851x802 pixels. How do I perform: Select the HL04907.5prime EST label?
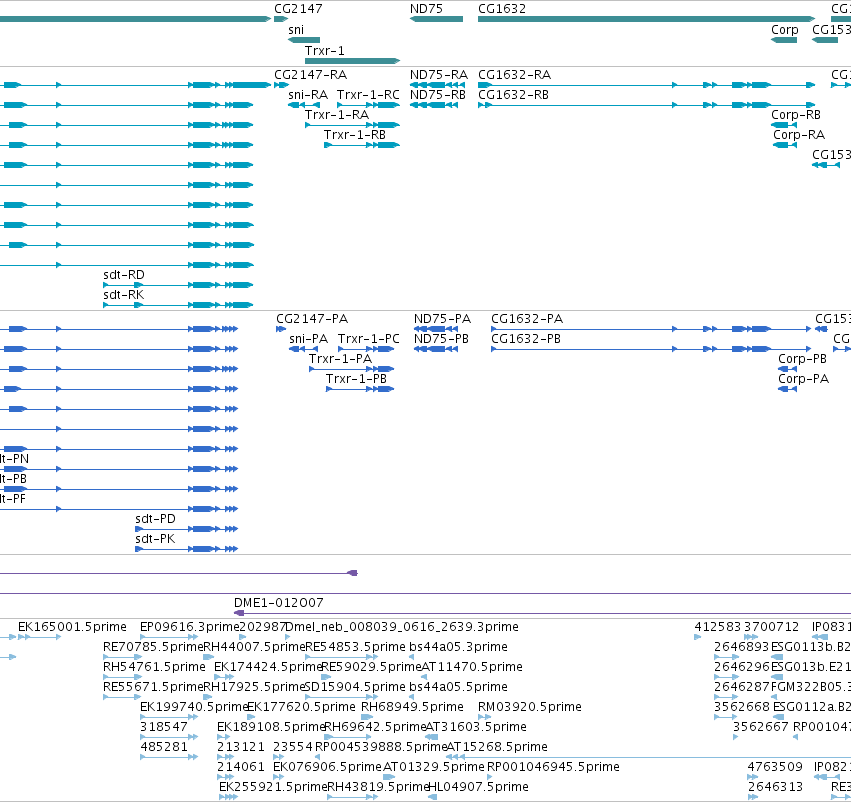(478, 787)
